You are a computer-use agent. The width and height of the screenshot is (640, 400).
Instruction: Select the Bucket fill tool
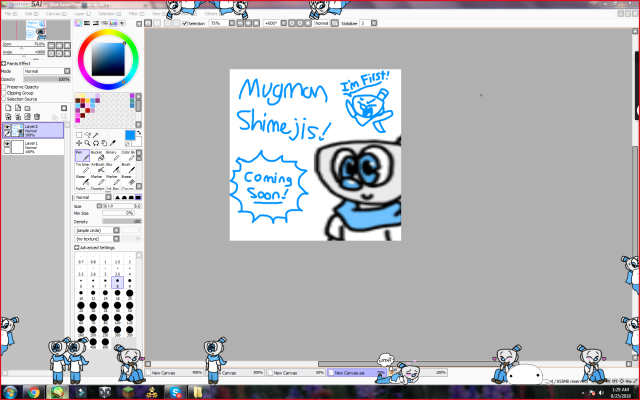pyautogui.click(x=97, y=156)
